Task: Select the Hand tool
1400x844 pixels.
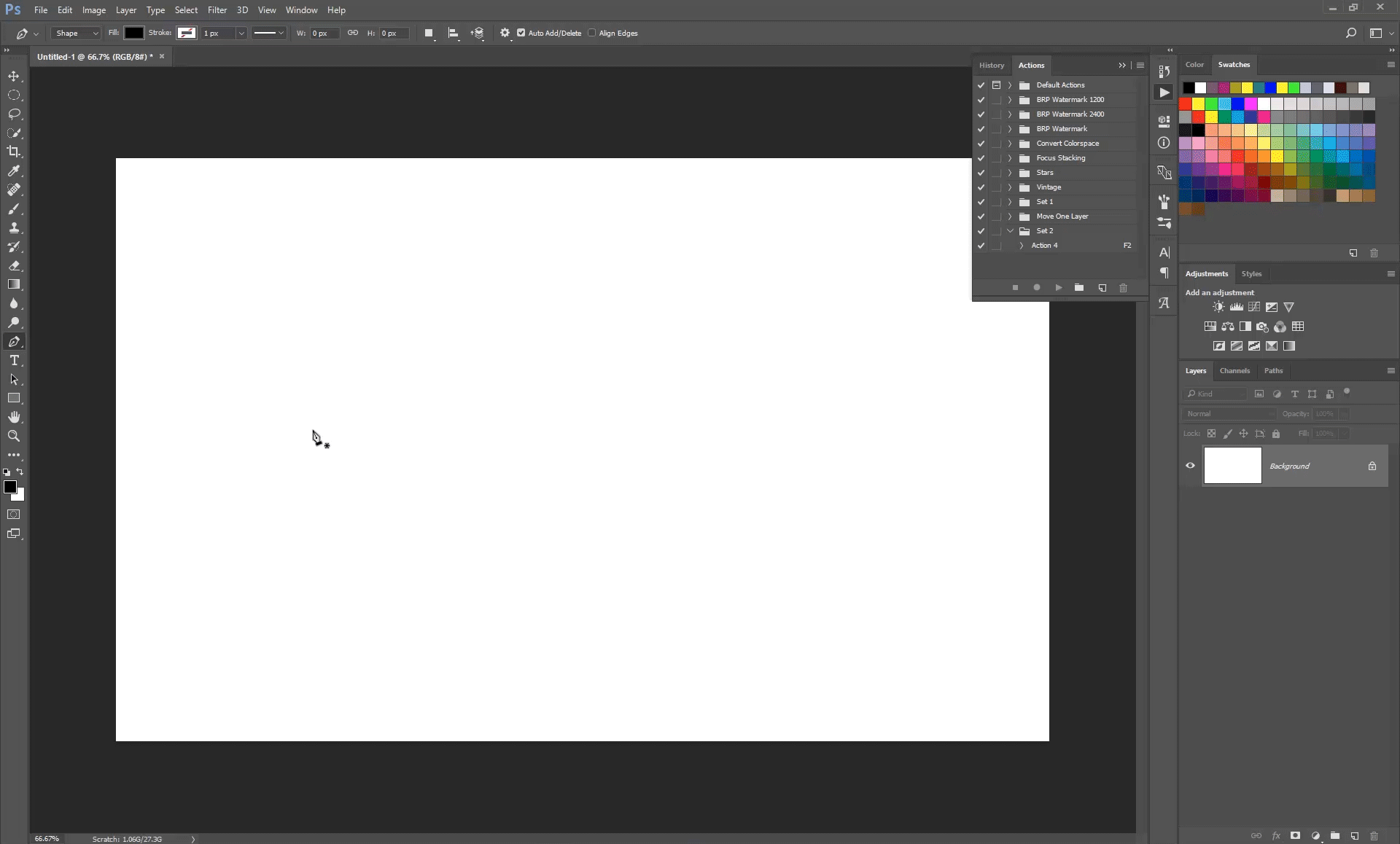Action: coord(14,417)
